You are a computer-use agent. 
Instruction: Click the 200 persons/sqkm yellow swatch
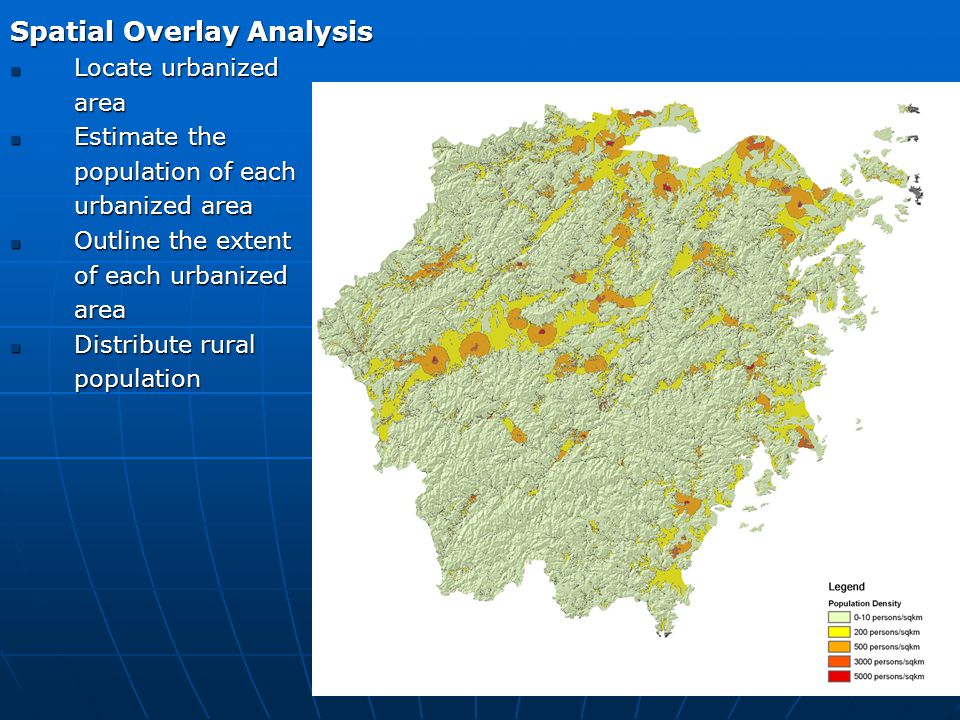tap(839, 632)
